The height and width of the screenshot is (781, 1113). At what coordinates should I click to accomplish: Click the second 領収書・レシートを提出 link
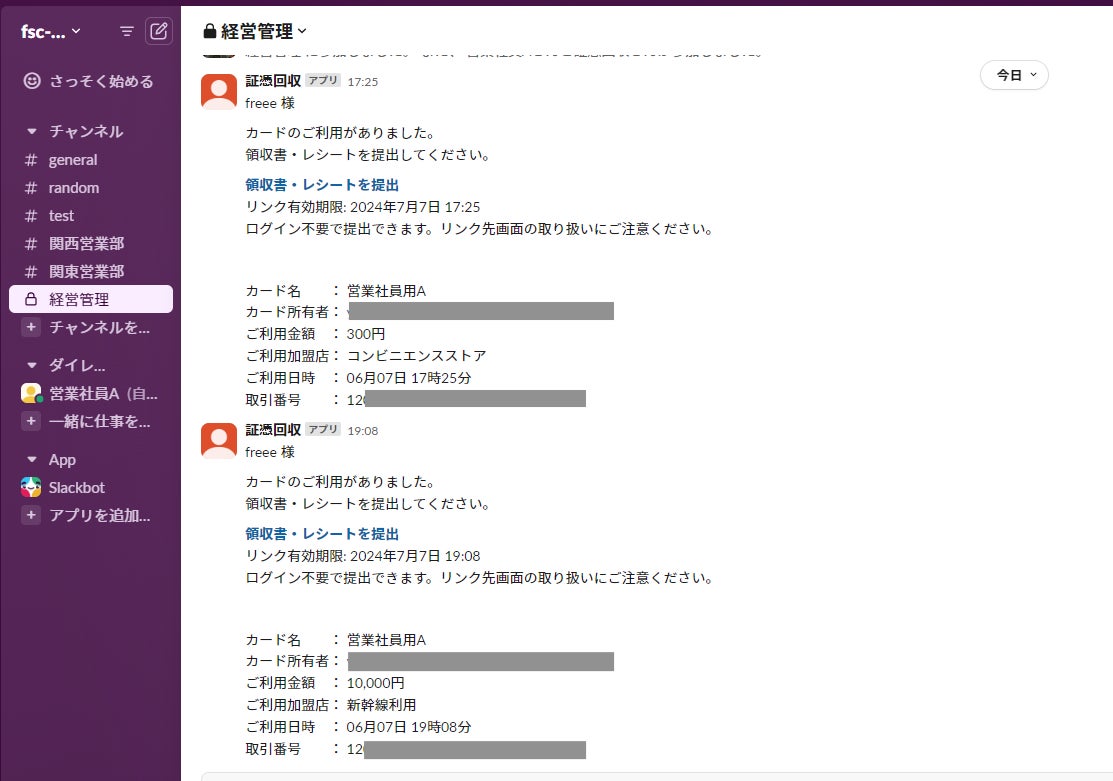pos(322,534)
